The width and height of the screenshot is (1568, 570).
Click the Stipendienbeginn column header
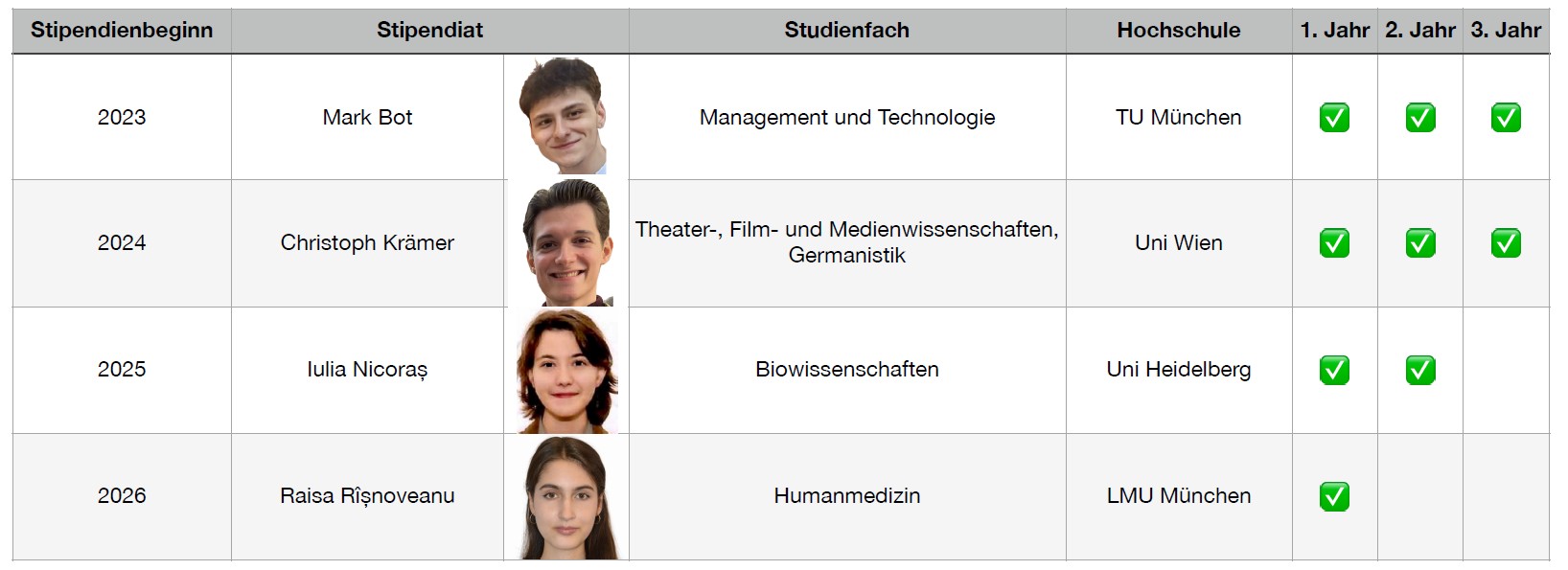point(122,31)
